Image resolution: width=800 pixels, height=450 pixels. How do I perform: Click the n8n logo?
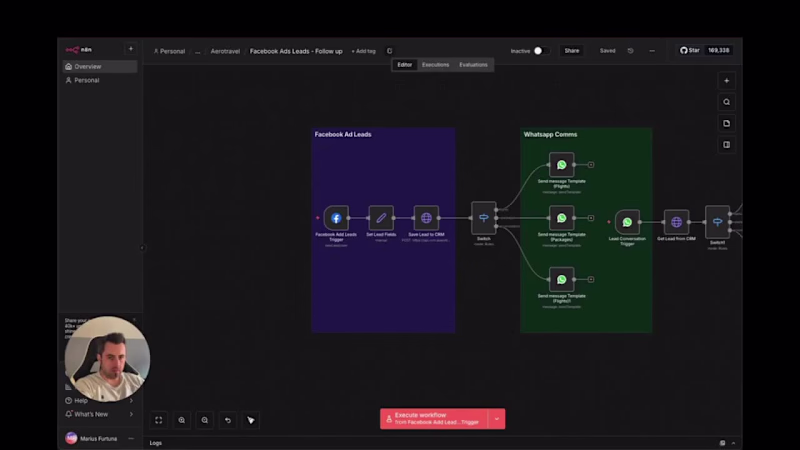click(79, 49)
